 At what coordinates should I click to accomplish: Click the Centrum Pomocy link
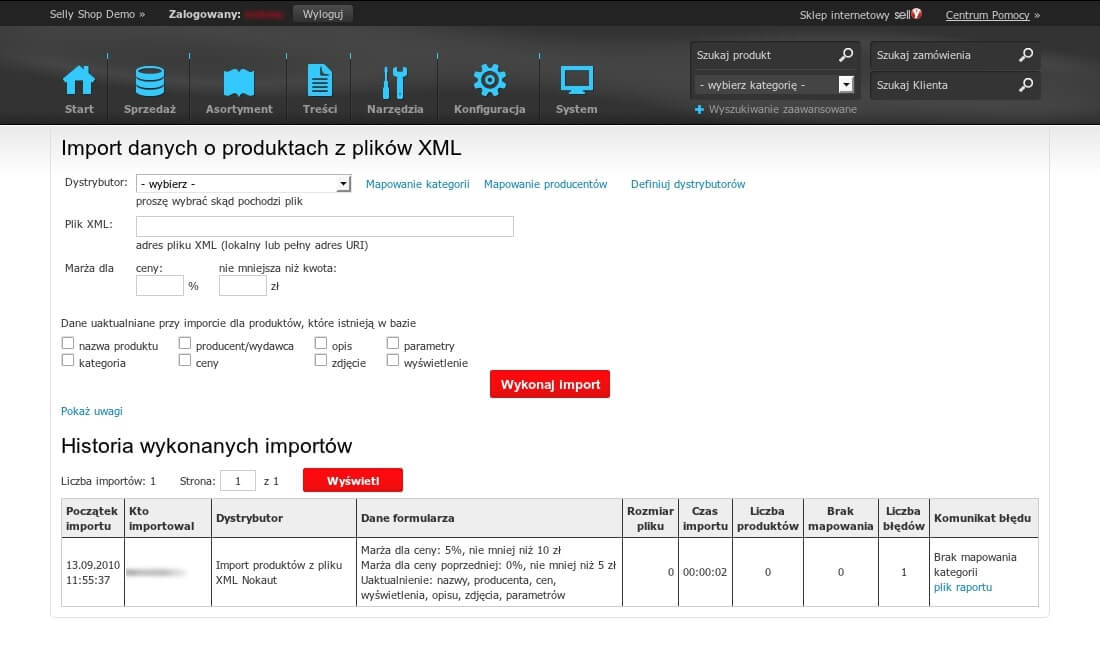[x=987, y=15]
